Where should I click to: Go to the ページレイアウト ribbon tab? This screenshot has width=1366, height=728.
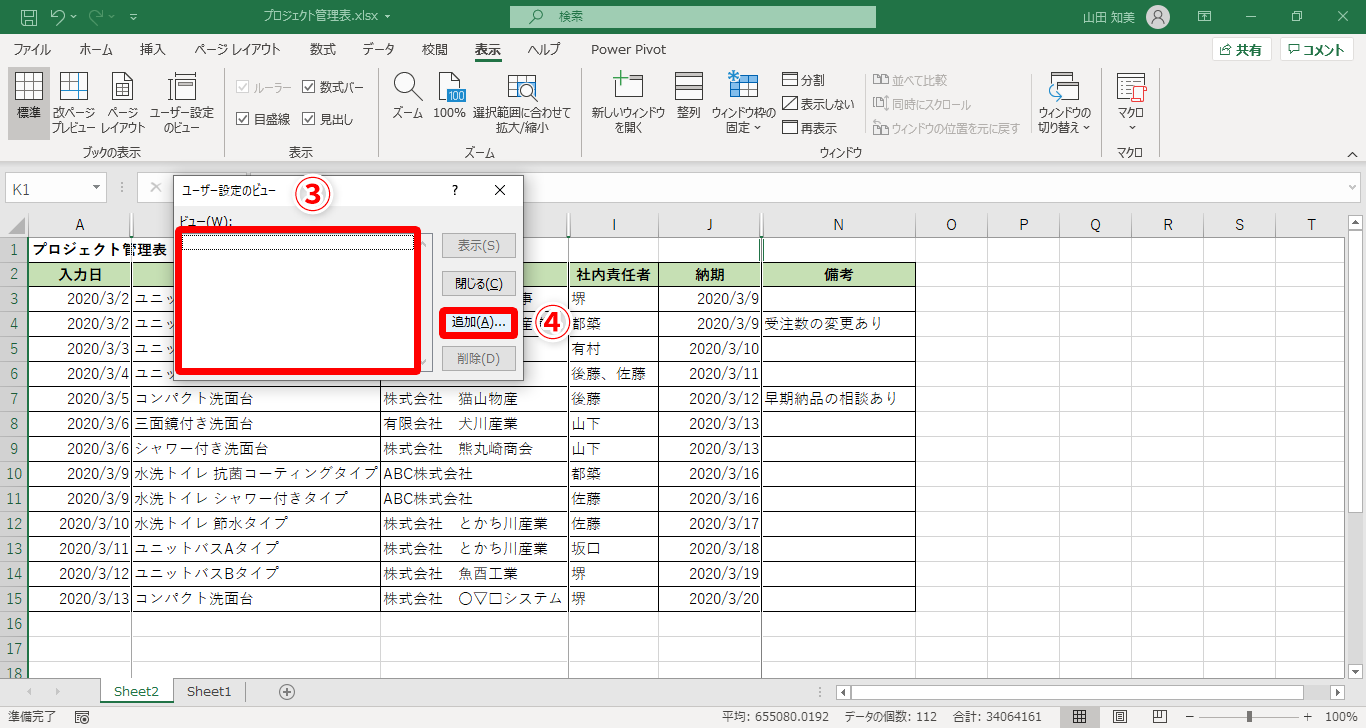238,49
